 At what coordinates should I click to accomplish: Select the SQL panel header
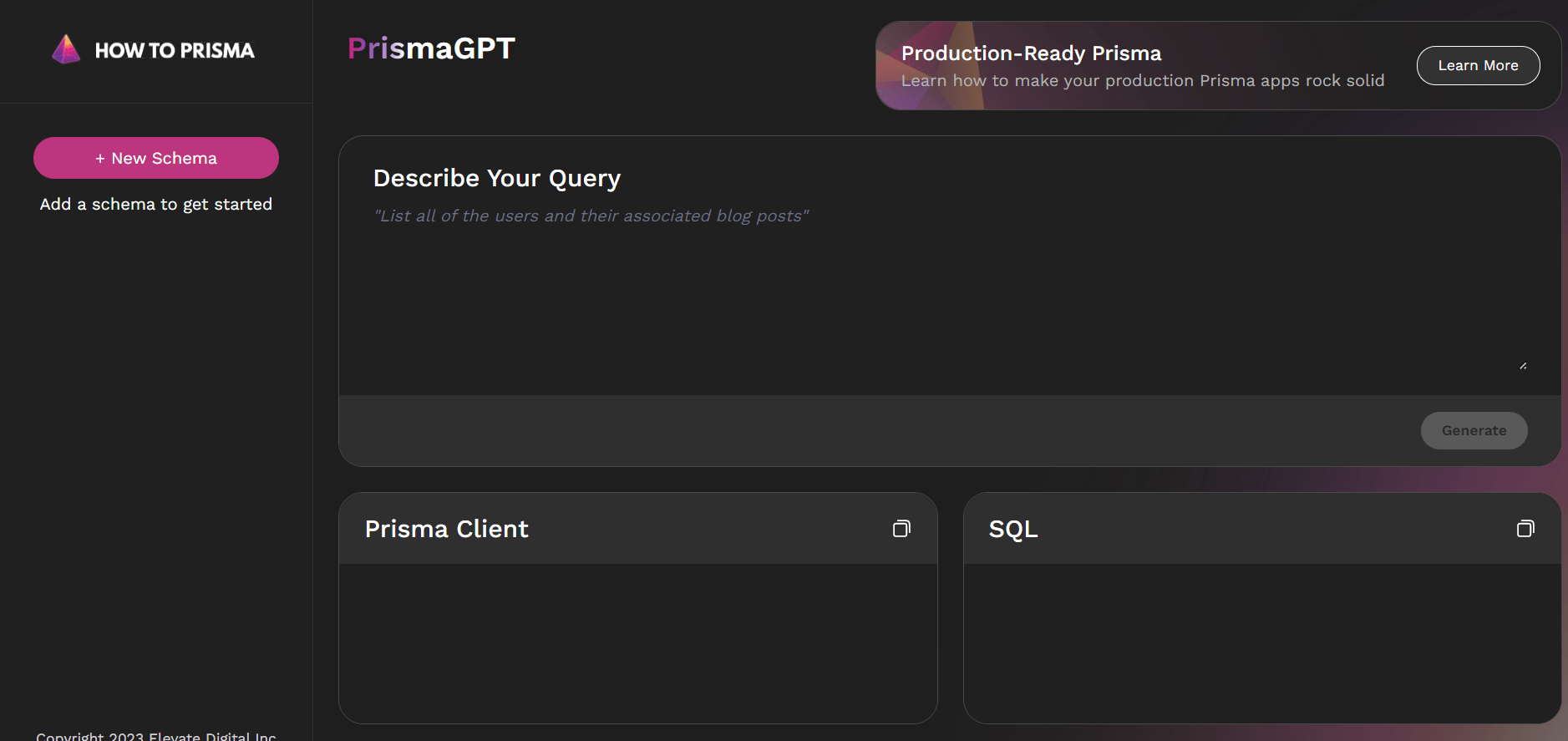tap(1262, 528)
